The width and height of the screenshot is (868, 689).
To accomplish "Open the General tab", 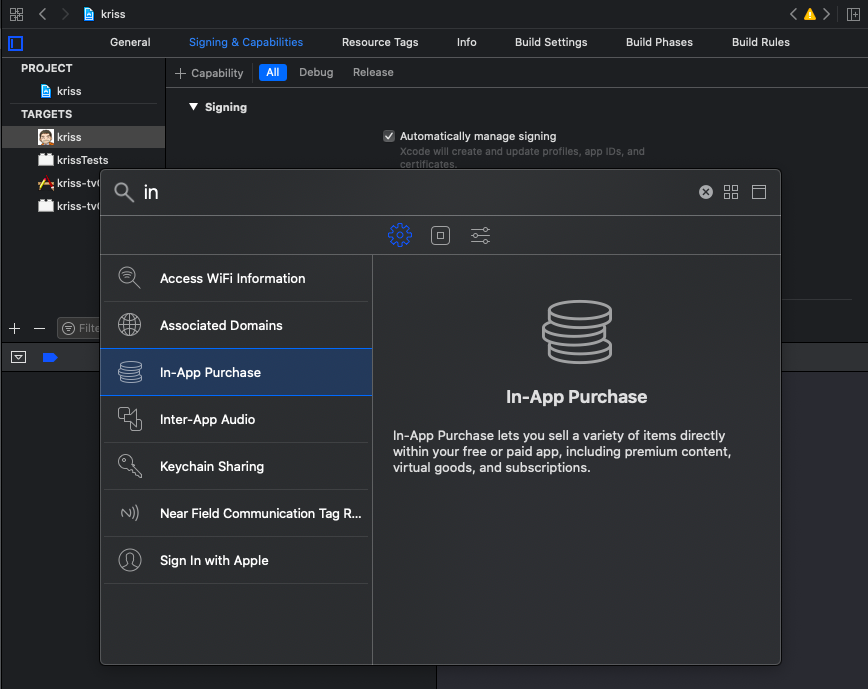I will (x=130, y=42).
